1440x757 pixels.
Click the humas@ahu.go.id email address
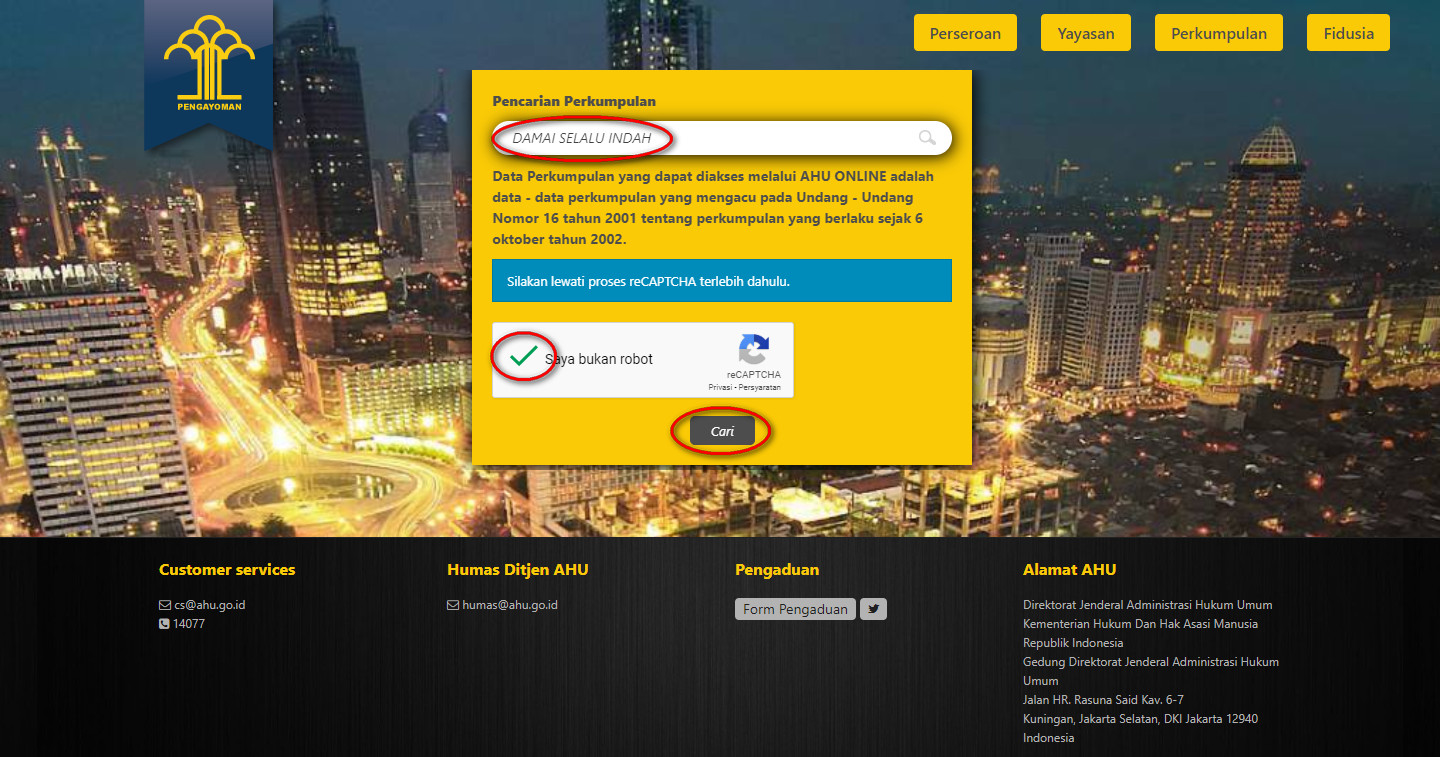(509, 605)
